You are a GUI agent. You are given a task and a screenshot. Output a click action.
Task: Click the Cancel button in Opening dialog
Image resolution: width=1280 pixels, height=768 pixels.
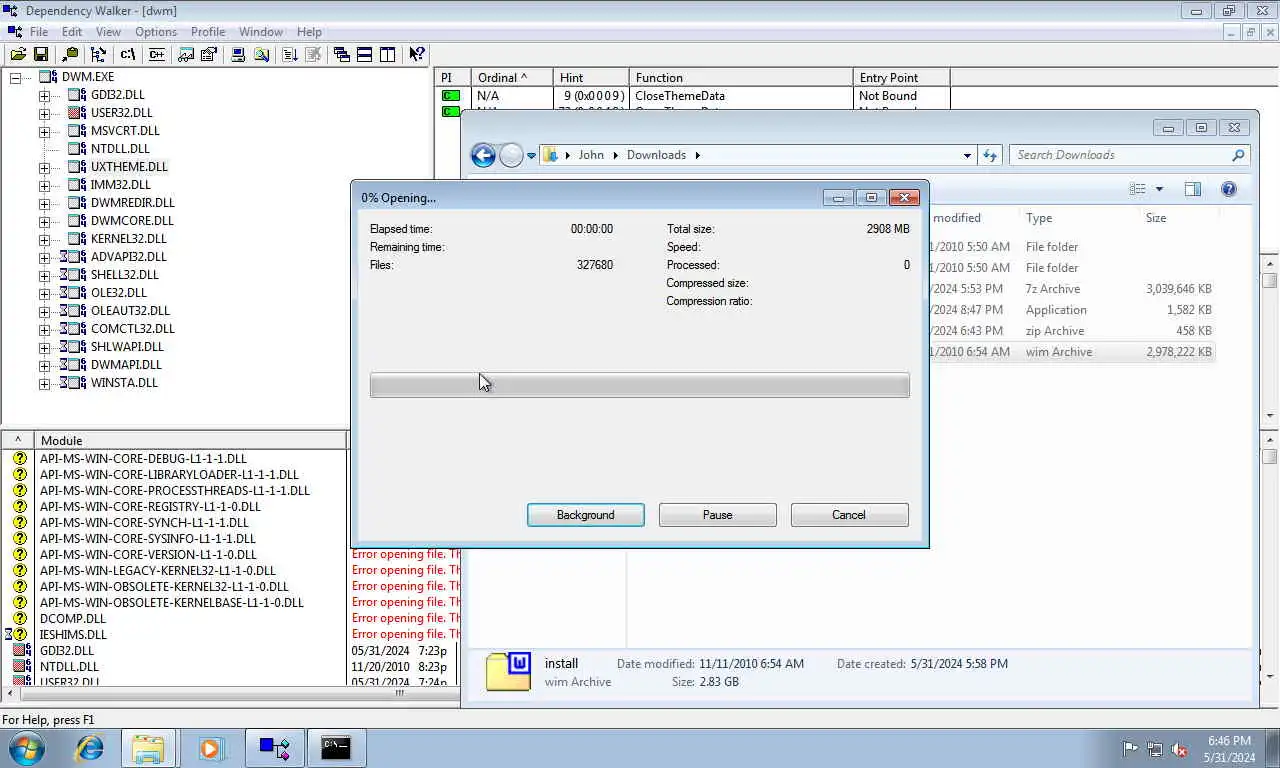(849, 515)
